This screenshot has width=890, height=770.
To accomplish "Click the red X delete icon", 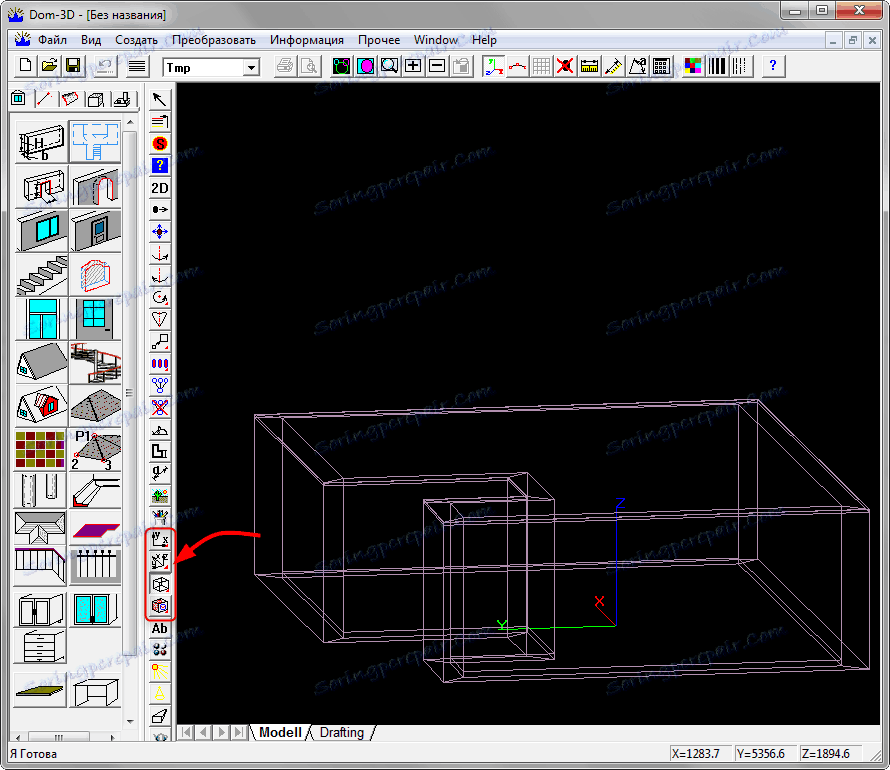I will click(565, 66).
